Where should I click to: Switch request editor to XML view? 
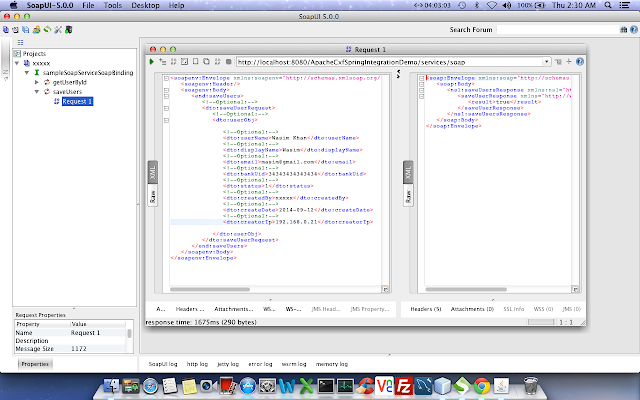pos(153,172)
